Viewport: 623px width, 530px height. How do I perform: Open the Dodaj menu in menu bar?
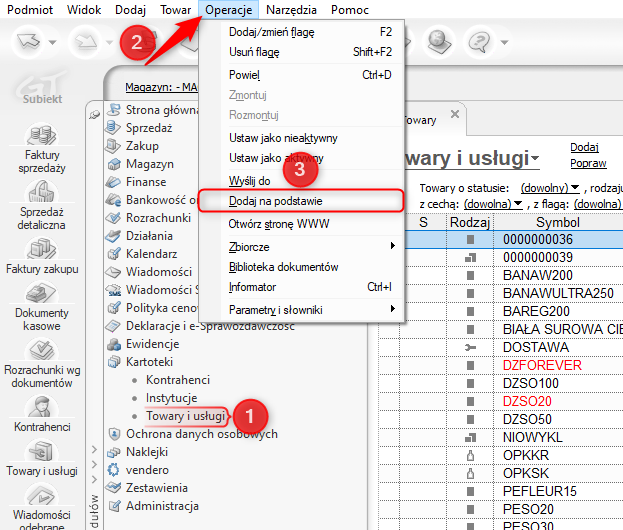point(130,10)
